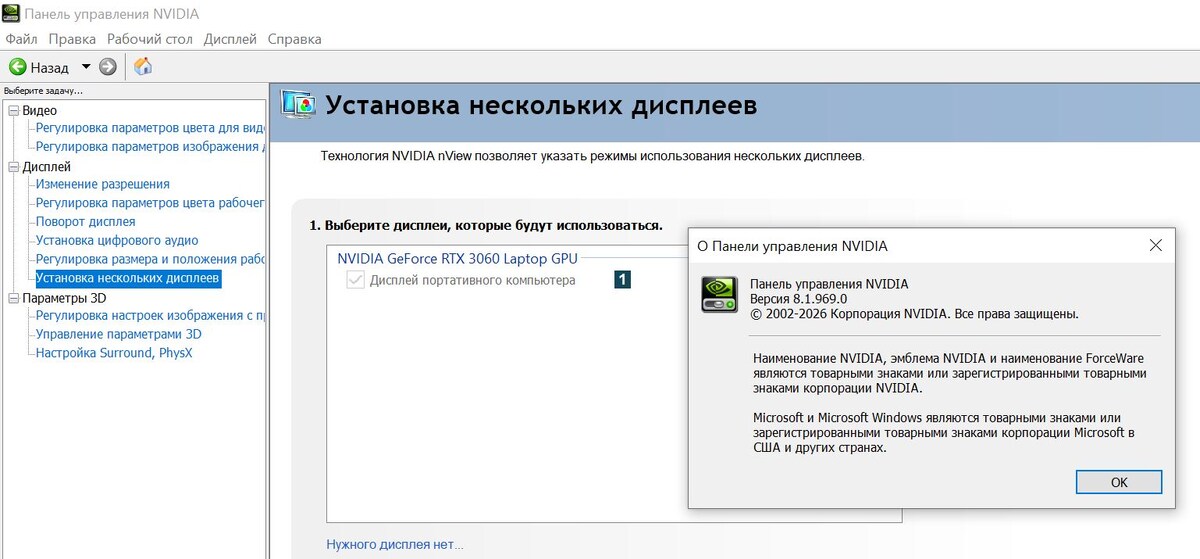1200x559 pixels.
Task: Click the Видео category label
Action: pos(40,111)
